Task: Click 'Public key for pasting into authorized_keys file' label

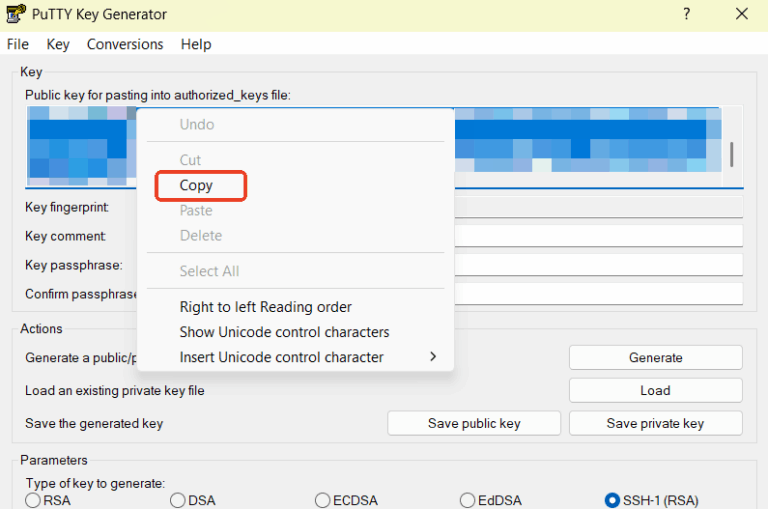Action: pyautogui.click(x=158, y=95)
